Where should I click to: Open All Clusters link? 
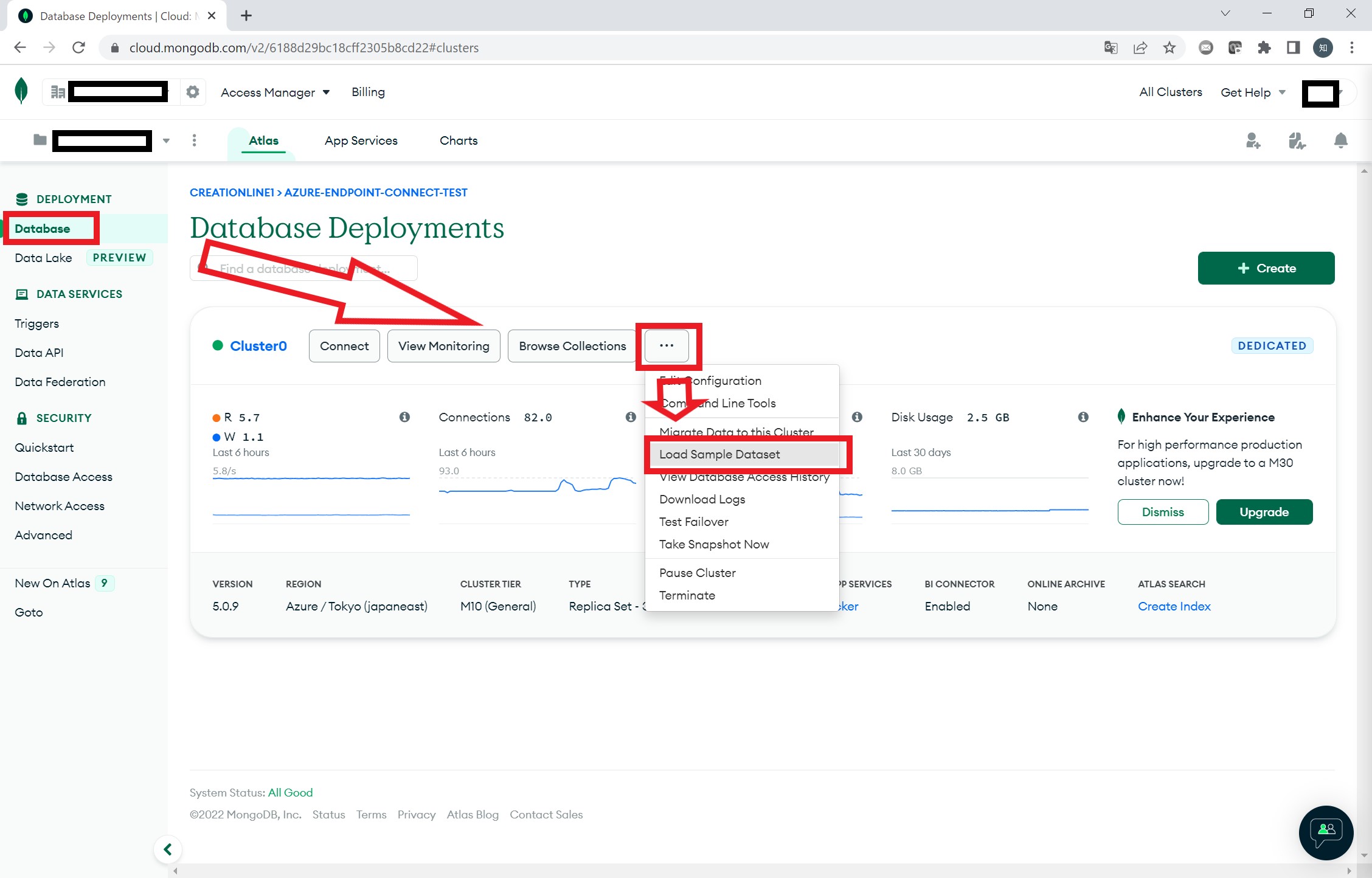click(x=1171, y=92)
